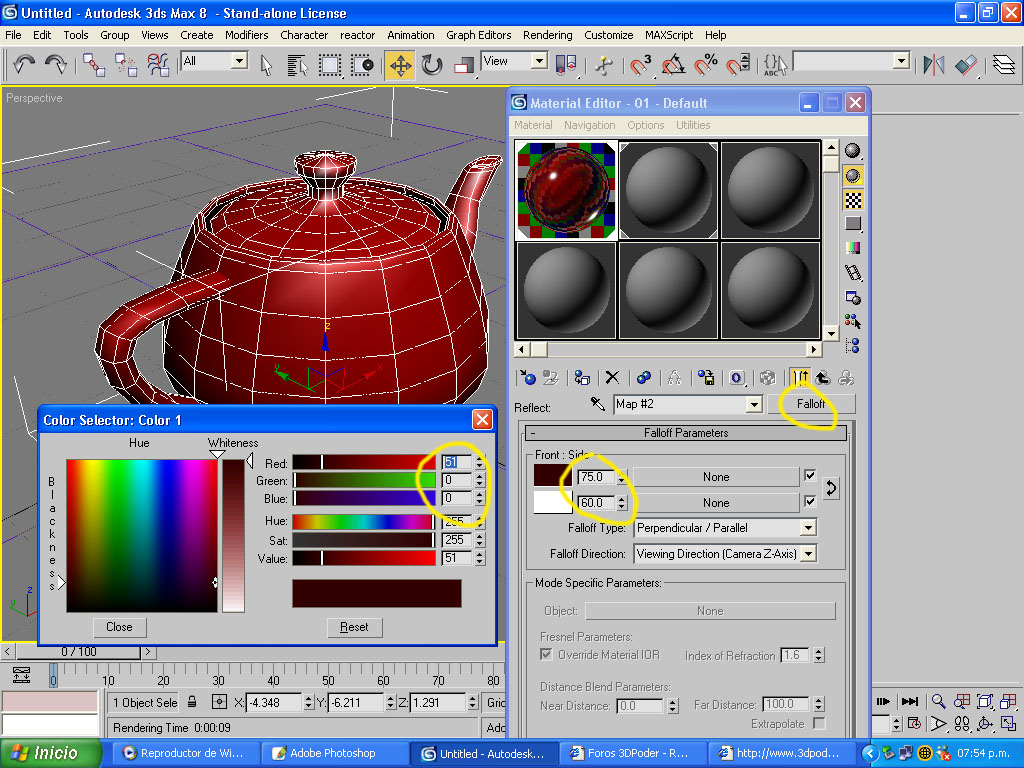1024x768 pixels.
Task: Click Reset Map/Mtl (X) icon
Action: point(612,377)
